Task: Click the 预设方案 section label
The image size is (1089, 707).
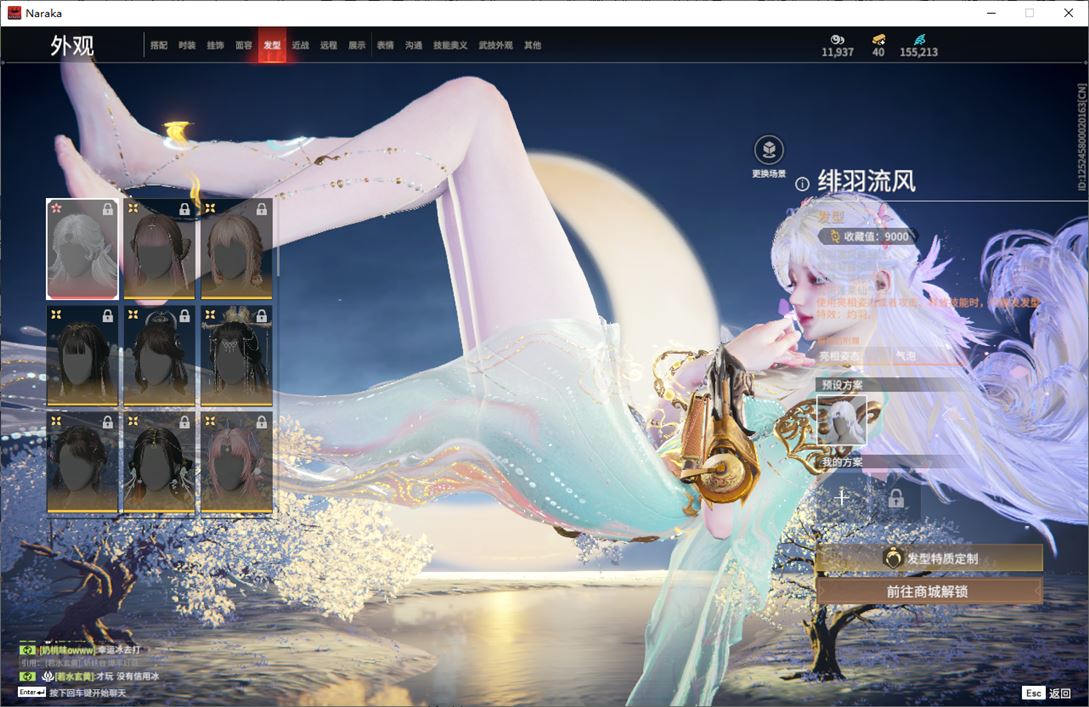Action: pyautogui.click(x=842, y=385)
